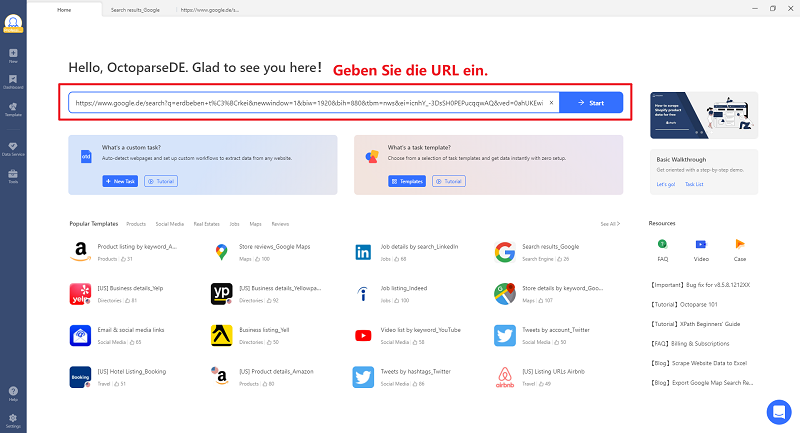
Task: Click the New Task button
Action: [120, 181]
